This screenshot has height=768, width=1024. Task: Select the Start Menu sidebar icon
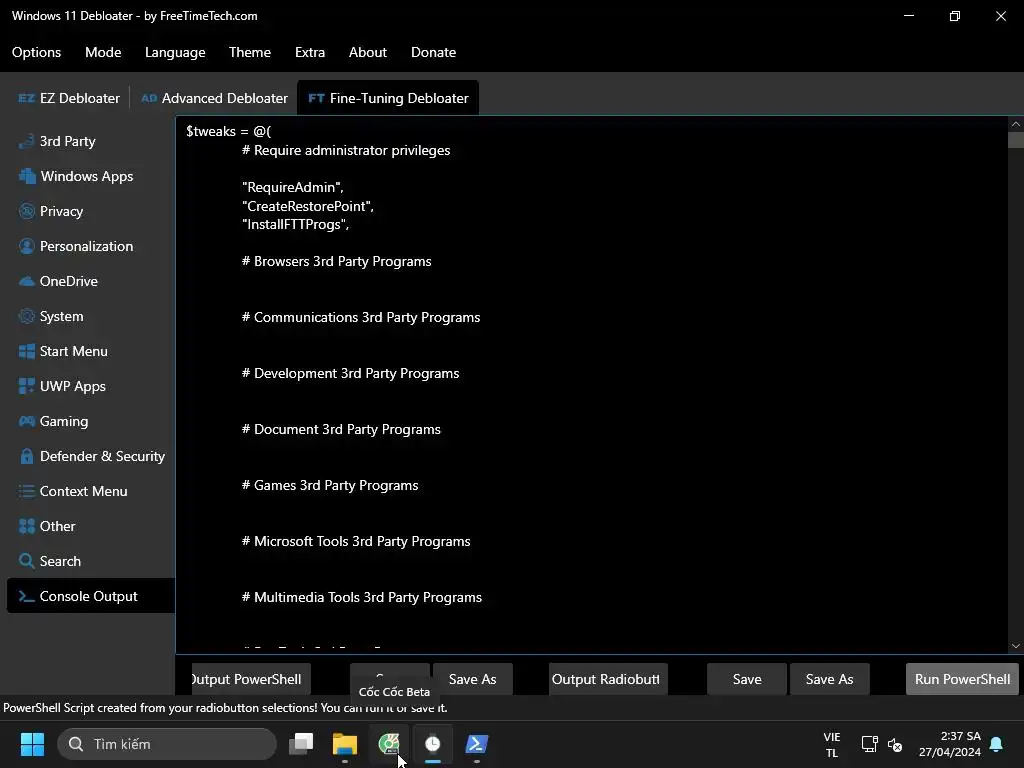tap(27, 351)
